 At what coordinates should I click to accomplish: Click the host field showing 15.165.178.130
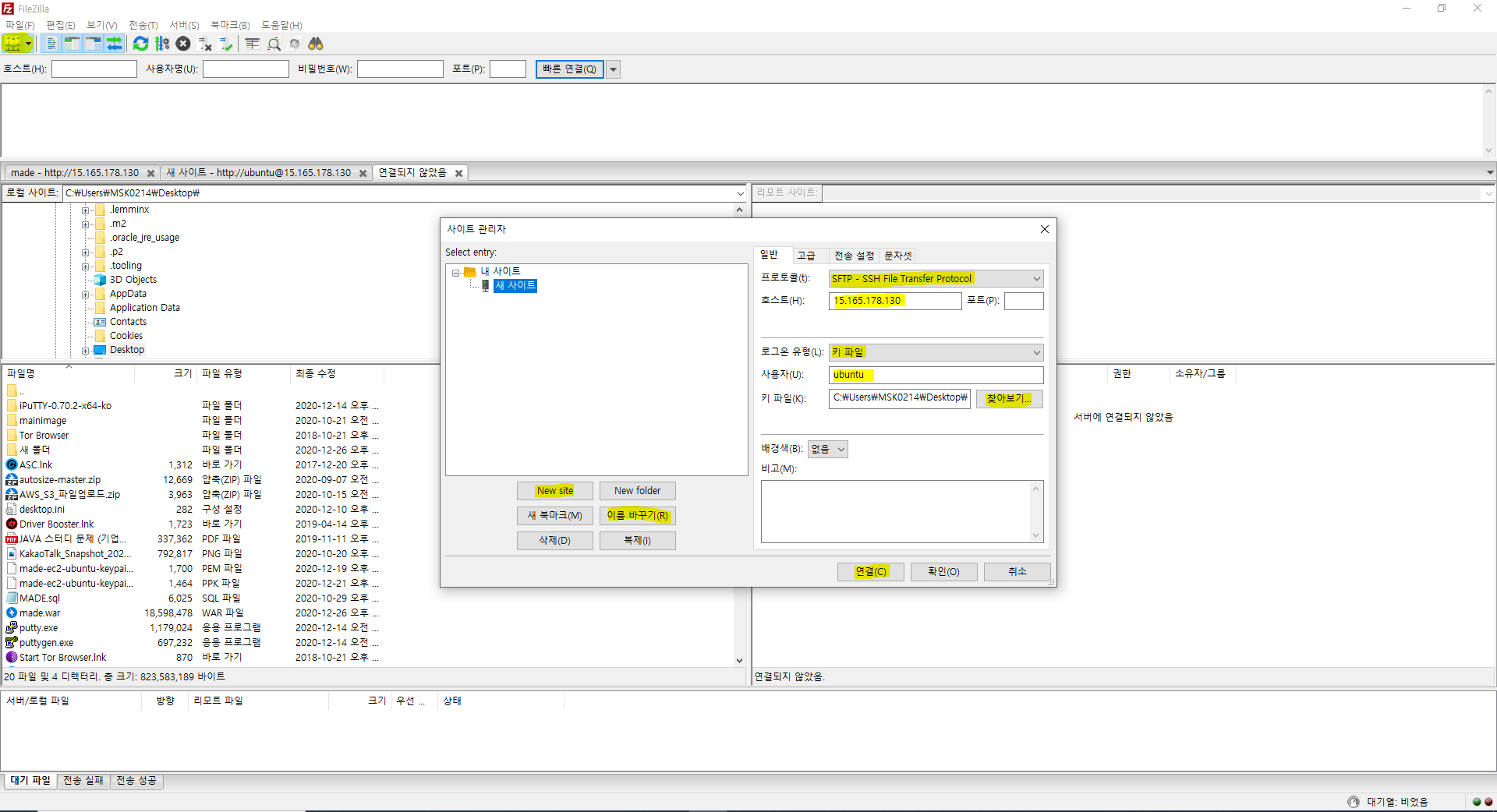895,301
